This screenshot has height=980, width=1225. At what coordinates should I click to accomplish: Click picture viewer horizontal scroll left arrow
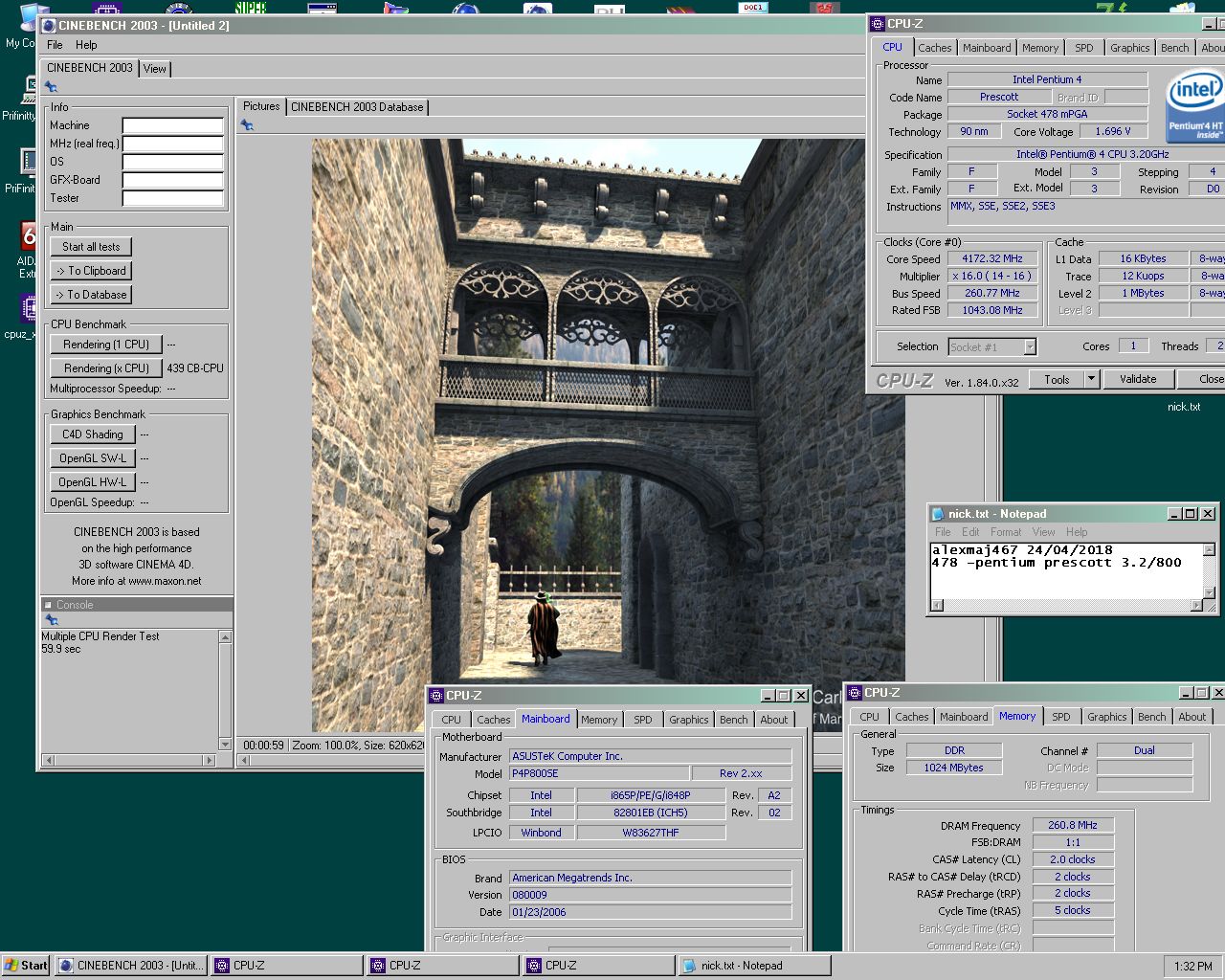(244, 760)
